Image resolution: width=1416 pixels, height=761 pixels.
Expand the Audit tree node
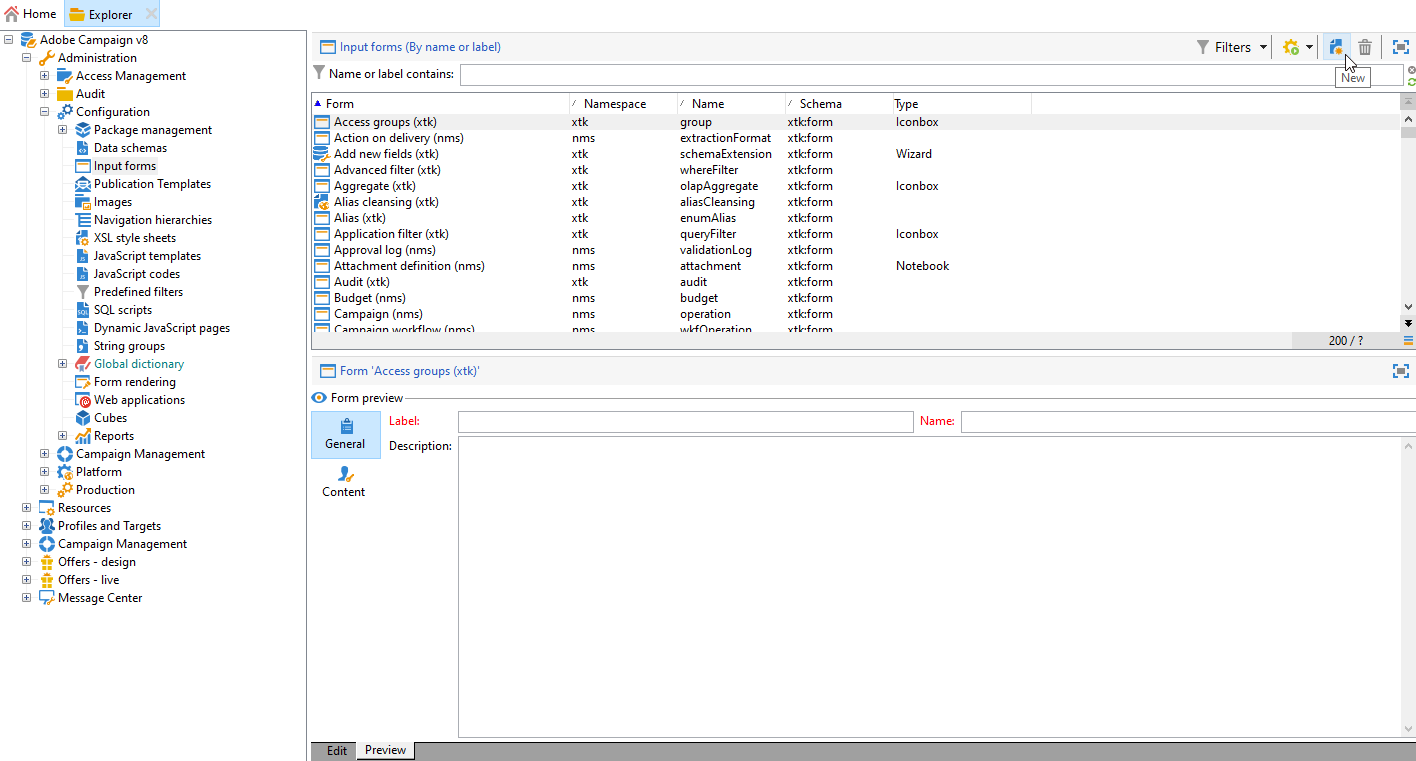click(45, 94)
